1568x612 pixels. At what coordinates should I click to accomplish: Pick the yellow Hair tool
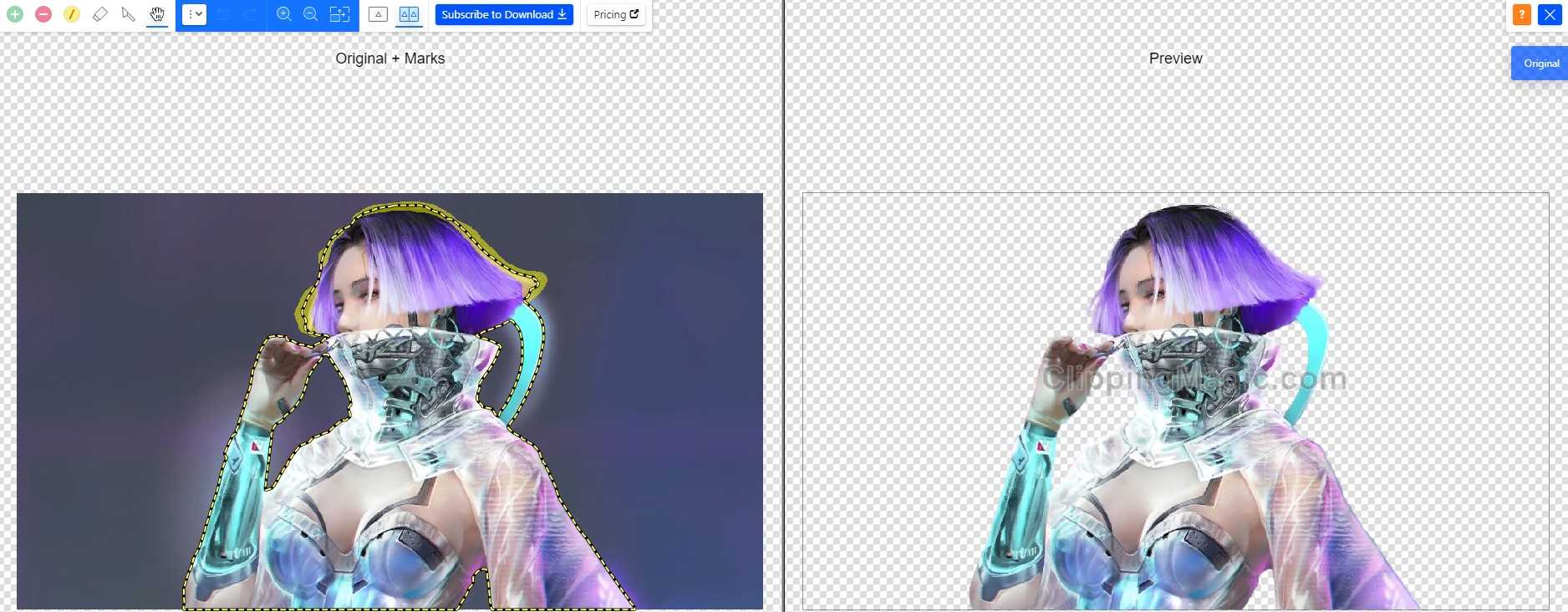click(x=72, y=14)
